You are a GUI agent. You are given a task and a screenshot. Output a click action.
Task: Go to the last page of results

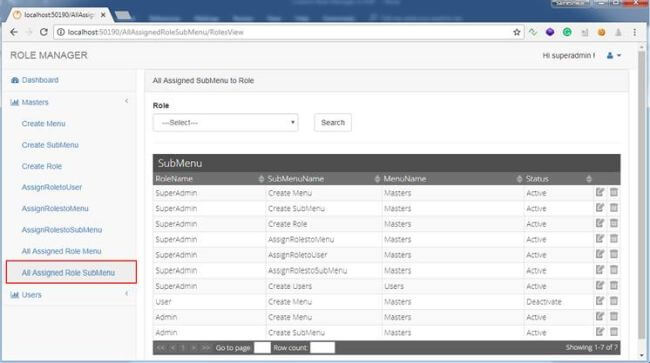(x=206, y=348)
